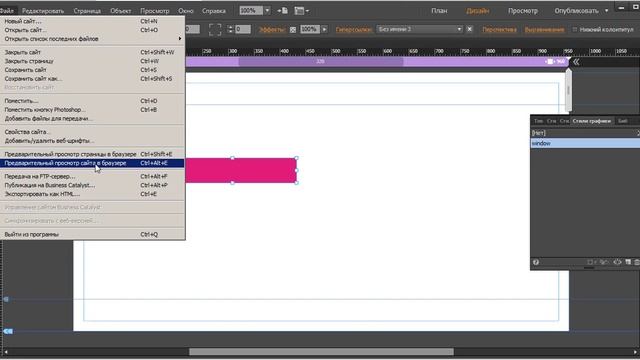Select the window graphic style
Viewport: 640px width, 360px height.
[x=585, y=143]
